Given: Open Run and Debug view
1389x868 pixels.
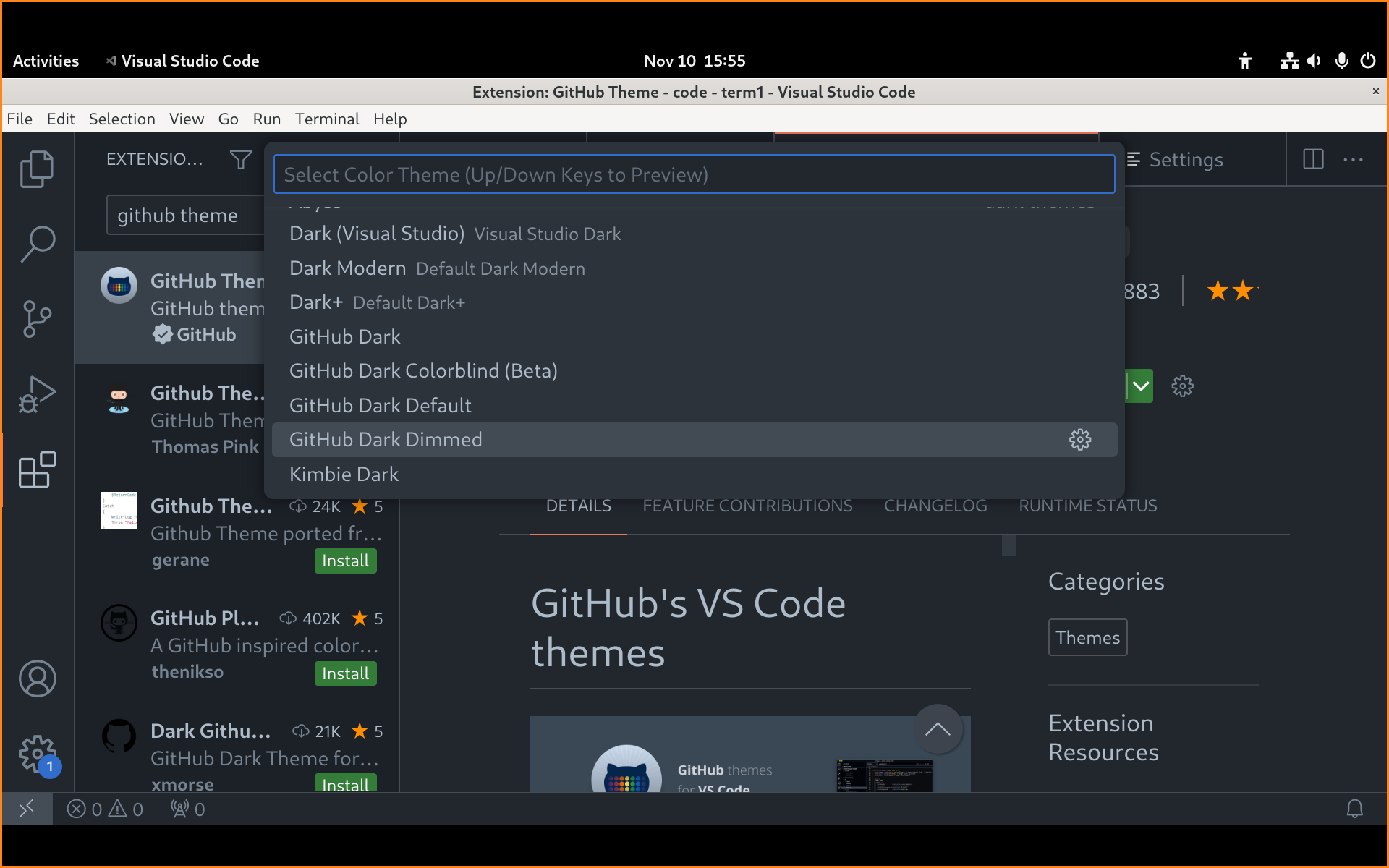Looking at the screenshot, I should [x=37, y=395].
